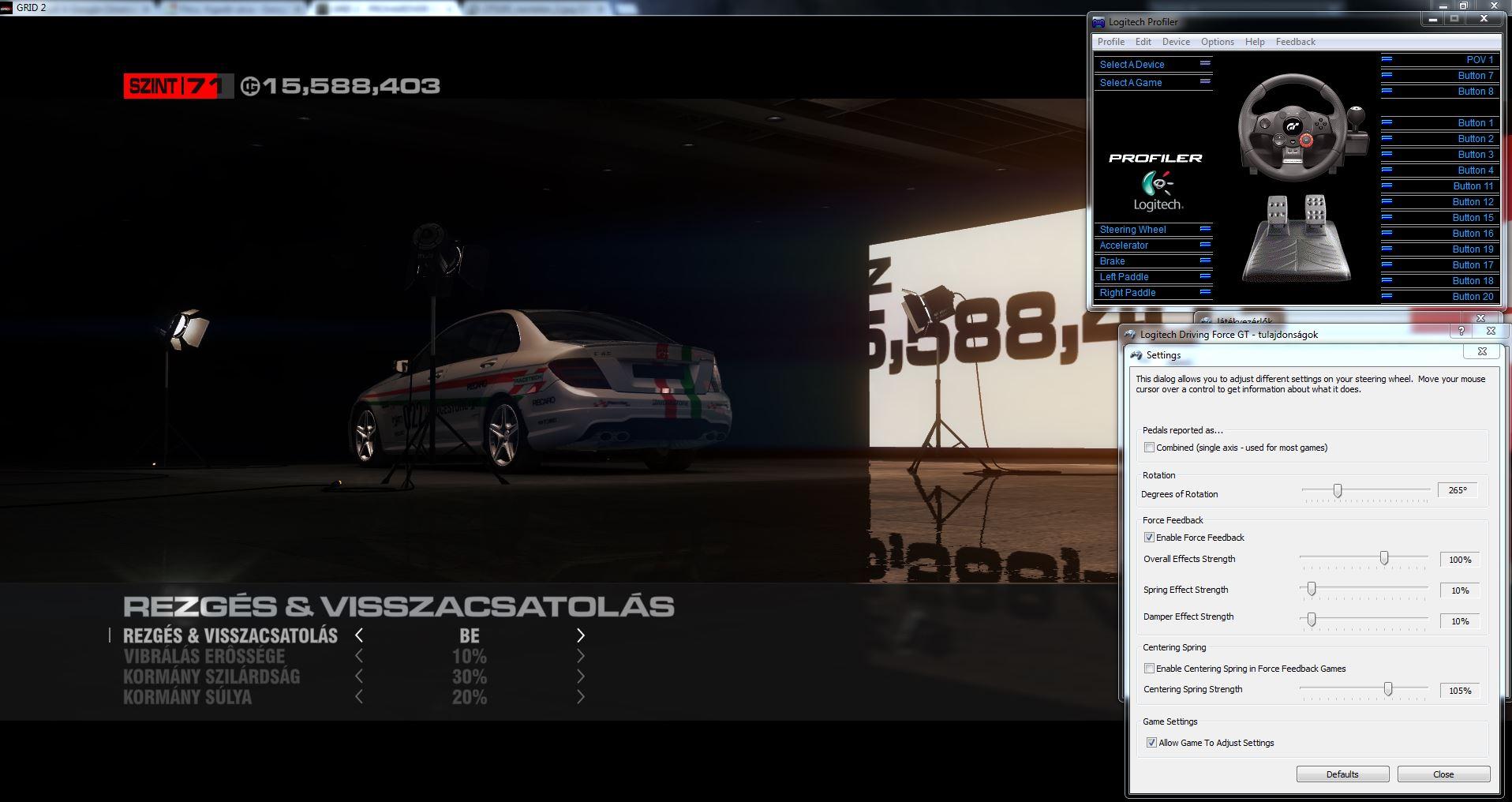Click left arrow for Rezgés & Visszacsatolás
Screen dimensions: 1512x802
pos(359,635)
